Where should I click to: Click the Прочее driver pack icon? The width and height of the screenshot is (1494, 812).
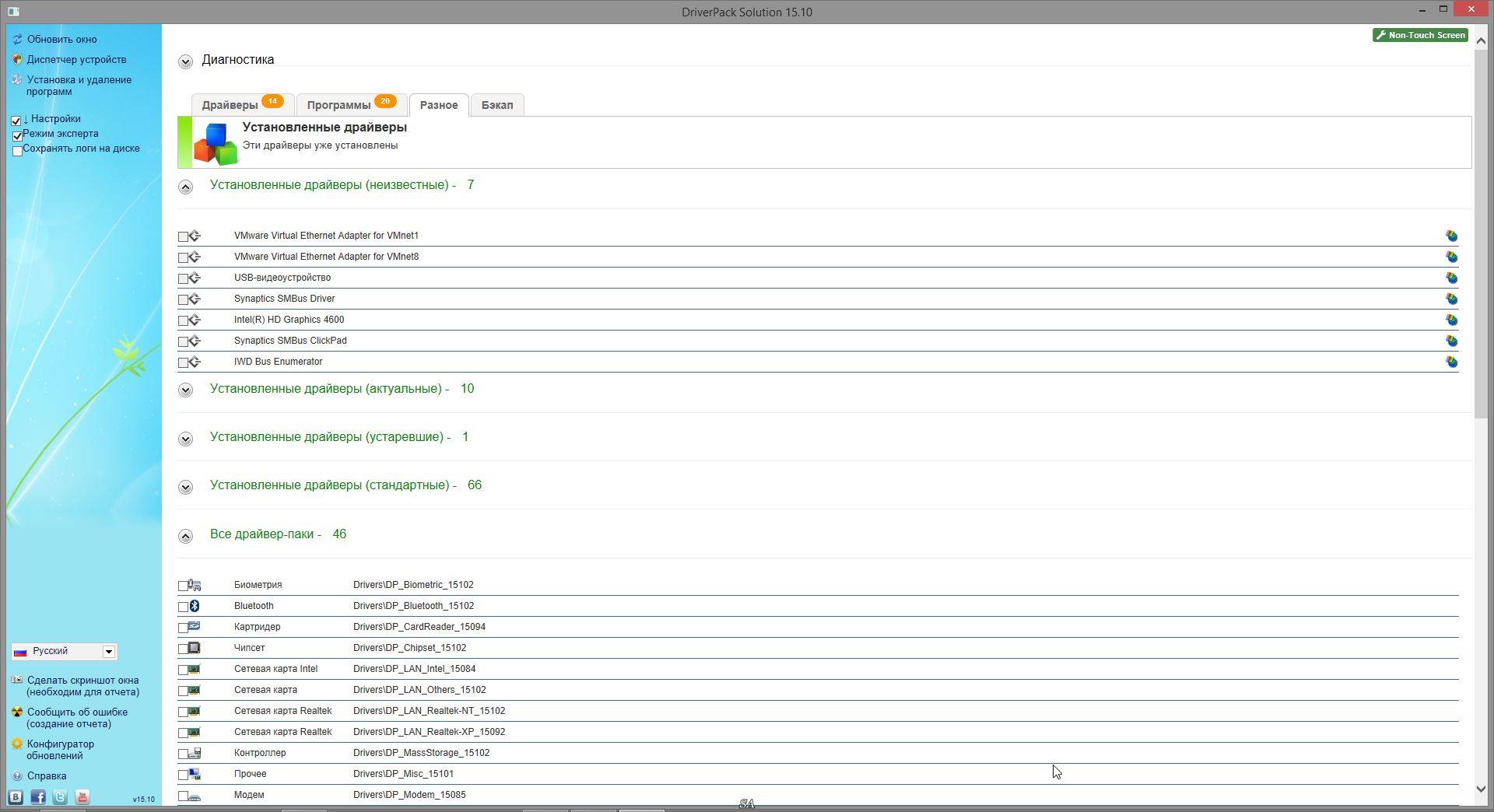coord(195,774)
